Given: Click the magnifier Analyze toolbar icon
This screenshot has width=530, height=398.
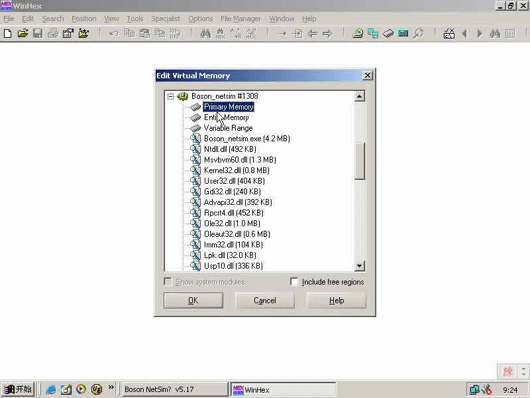Looking at the screenshot, I should pyautogui.click(x=418, y=33).
